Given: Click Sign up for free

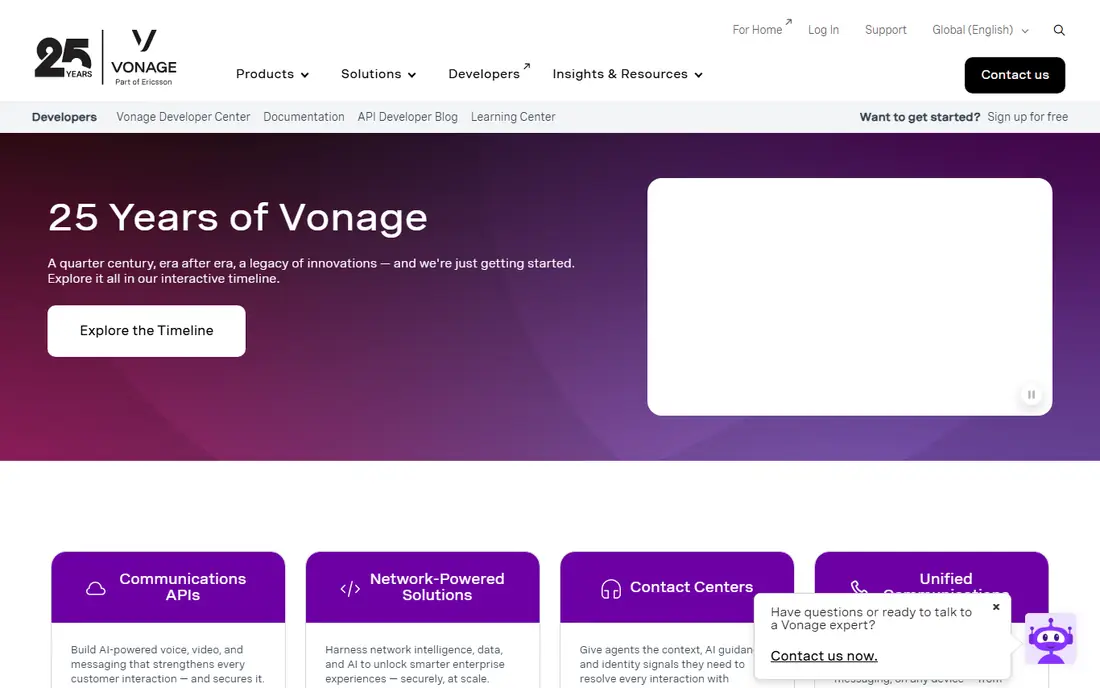Looking at the screenshot, I should tap(1028, 117).
